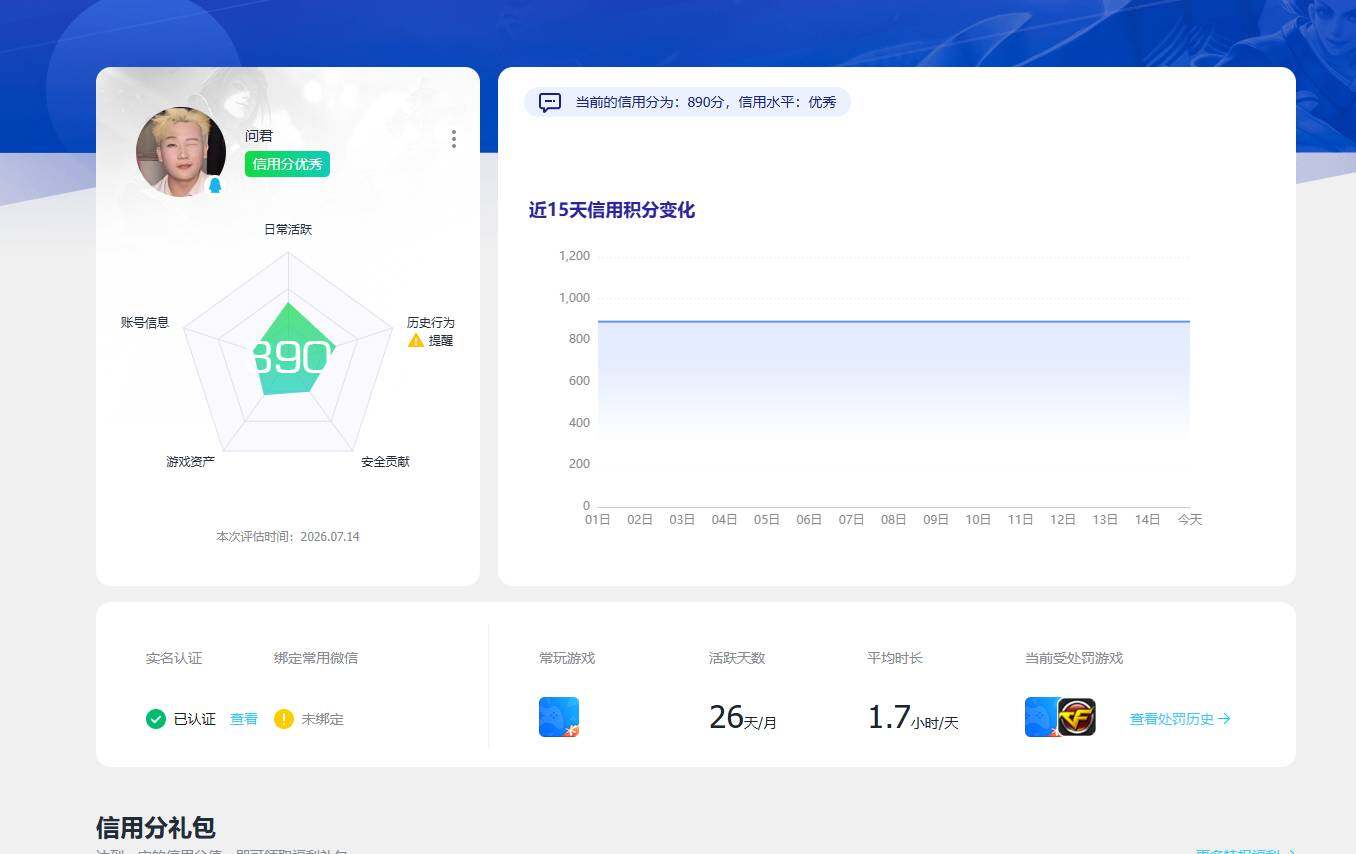Click the 01日 label on chart axis

[598, 520]
